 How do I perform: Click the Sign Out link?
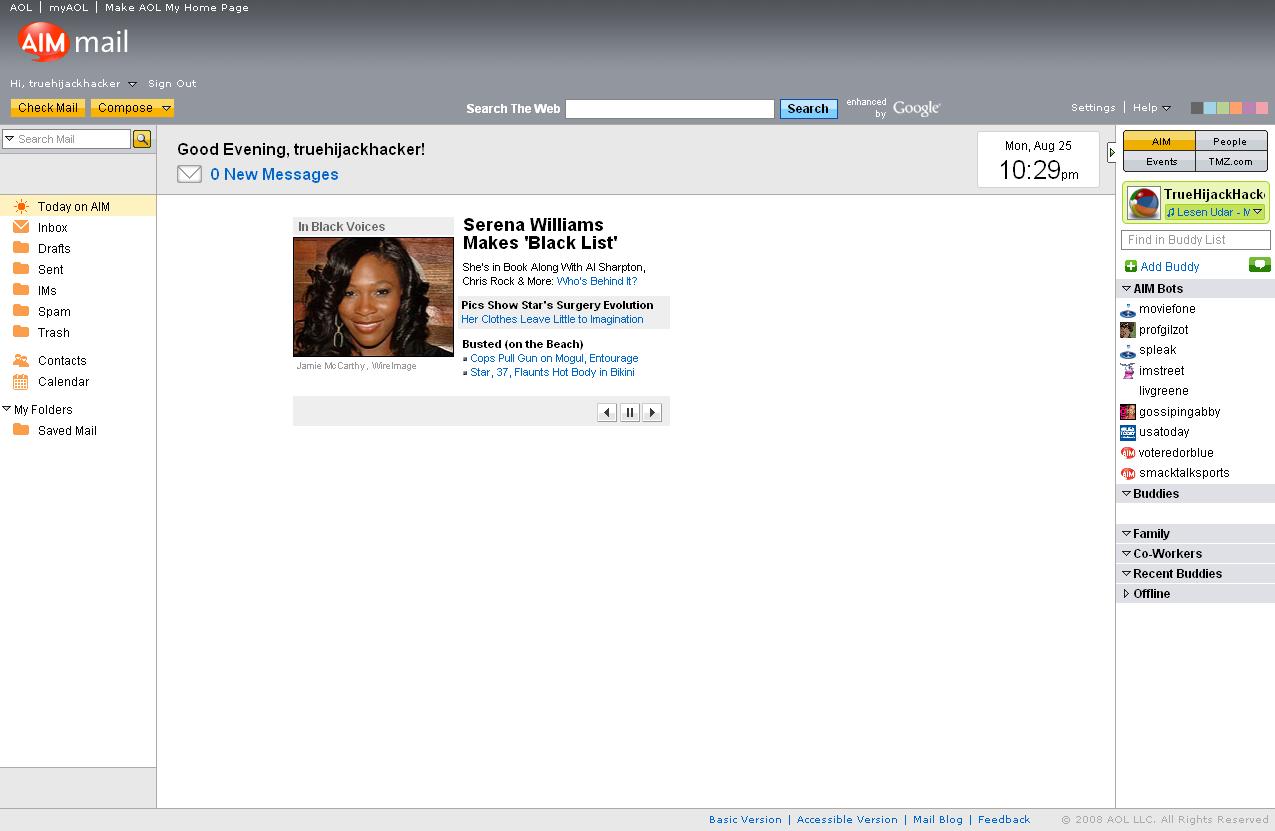pos(172,84)
